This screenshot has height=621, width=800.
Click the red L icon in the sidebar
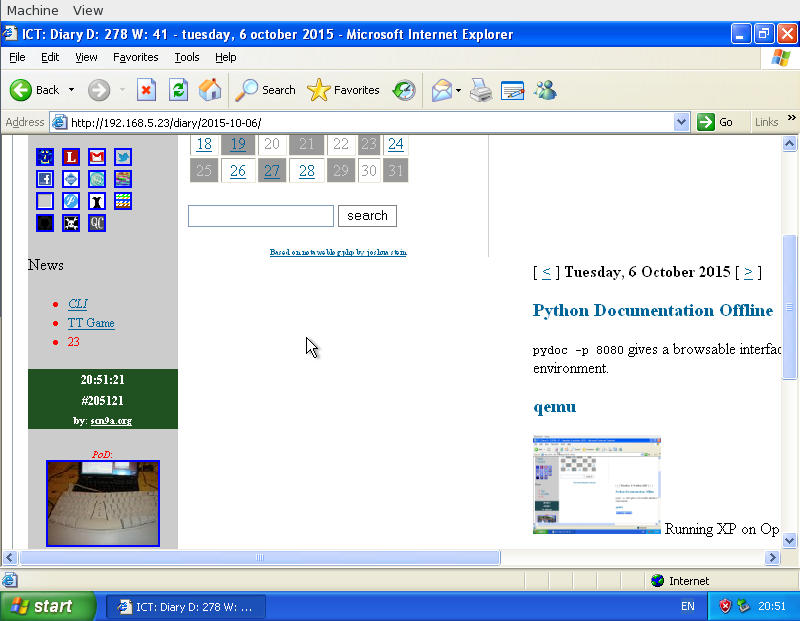point(71,156)
